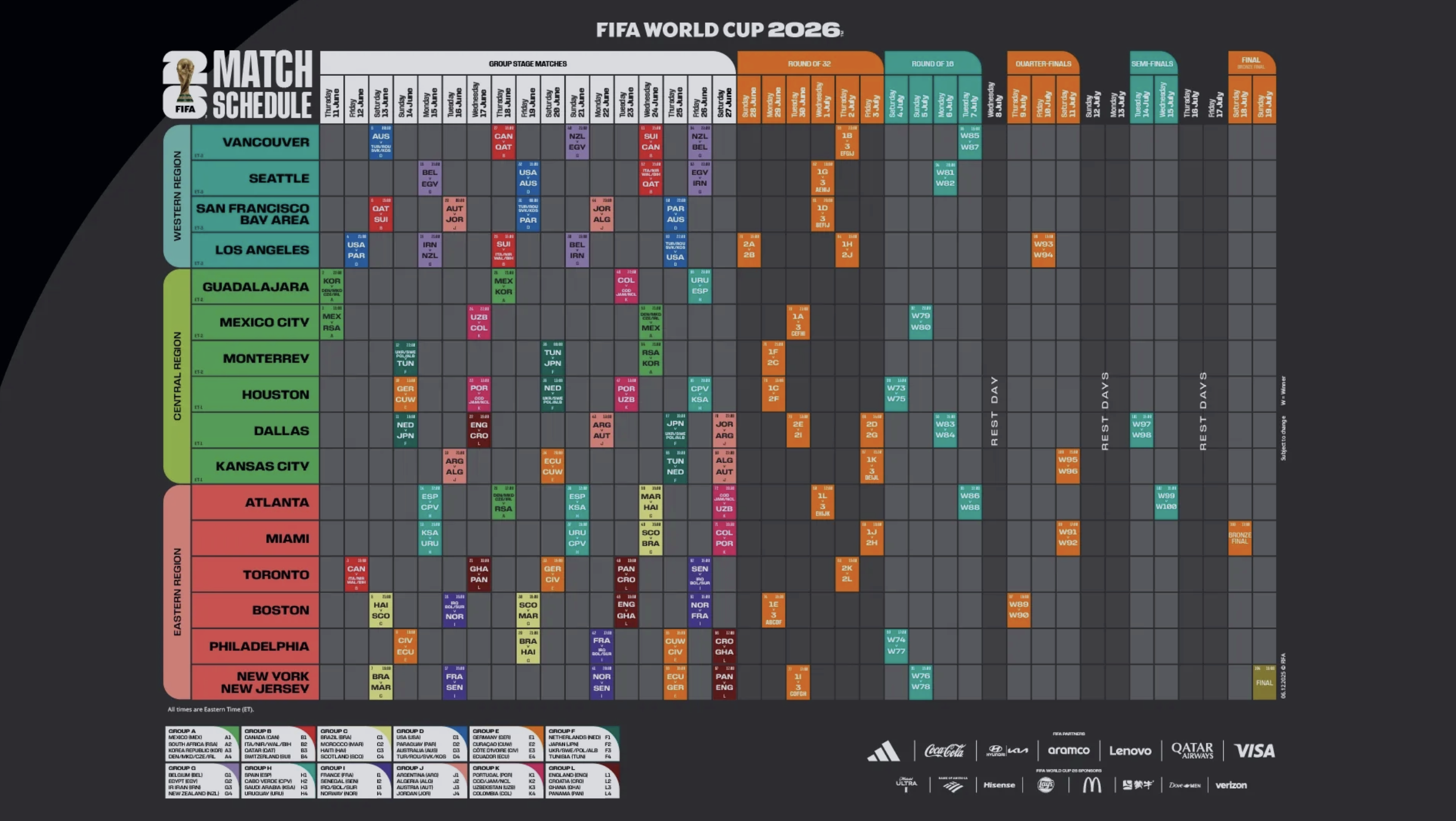
Task: Click the FIFA trophy 26 emblem
Action: 185,86
